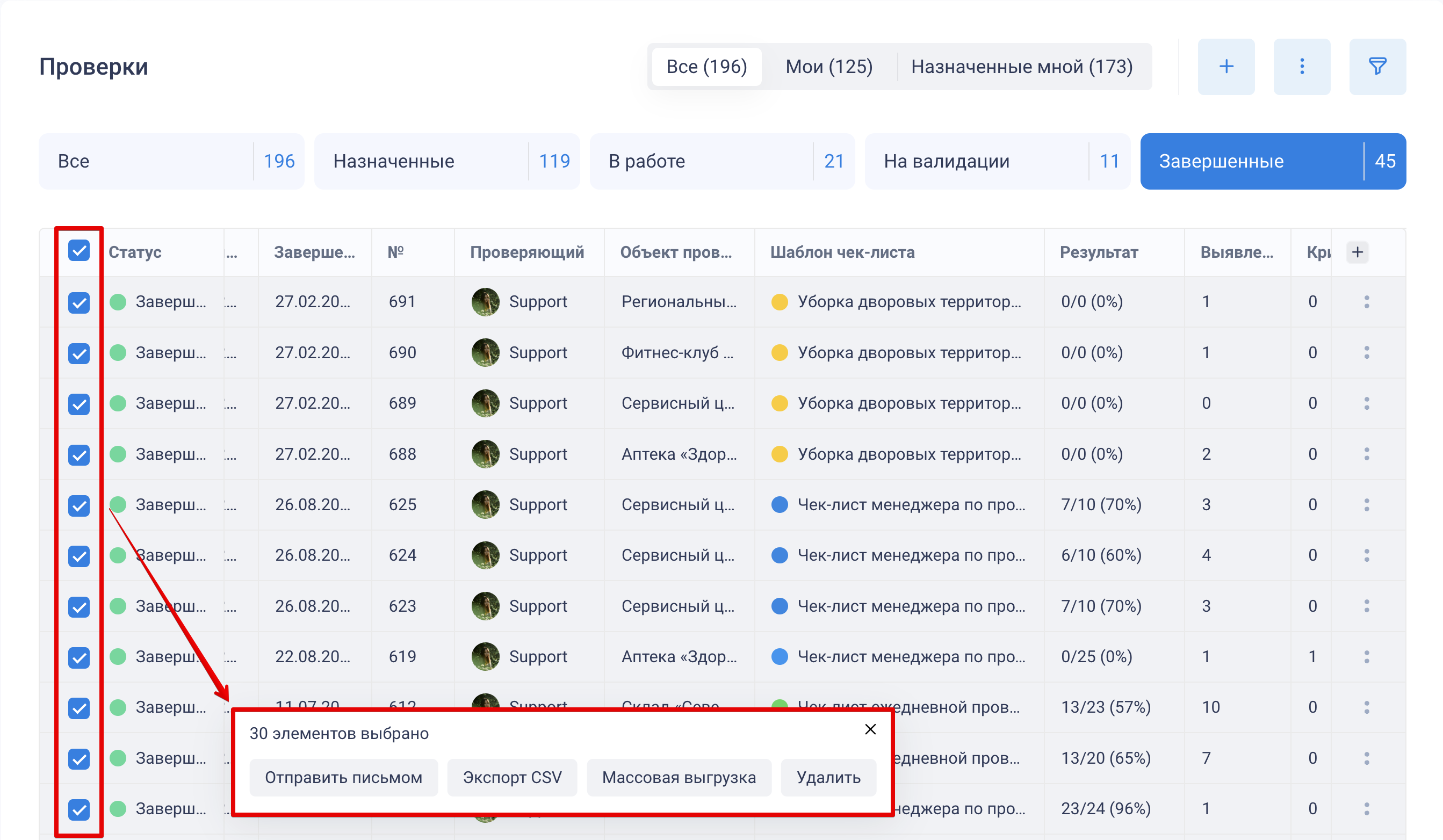Viewport: 1443px width, 840px height.
Task: Click the plus icon to add a check
Action: click(1225, 67)
